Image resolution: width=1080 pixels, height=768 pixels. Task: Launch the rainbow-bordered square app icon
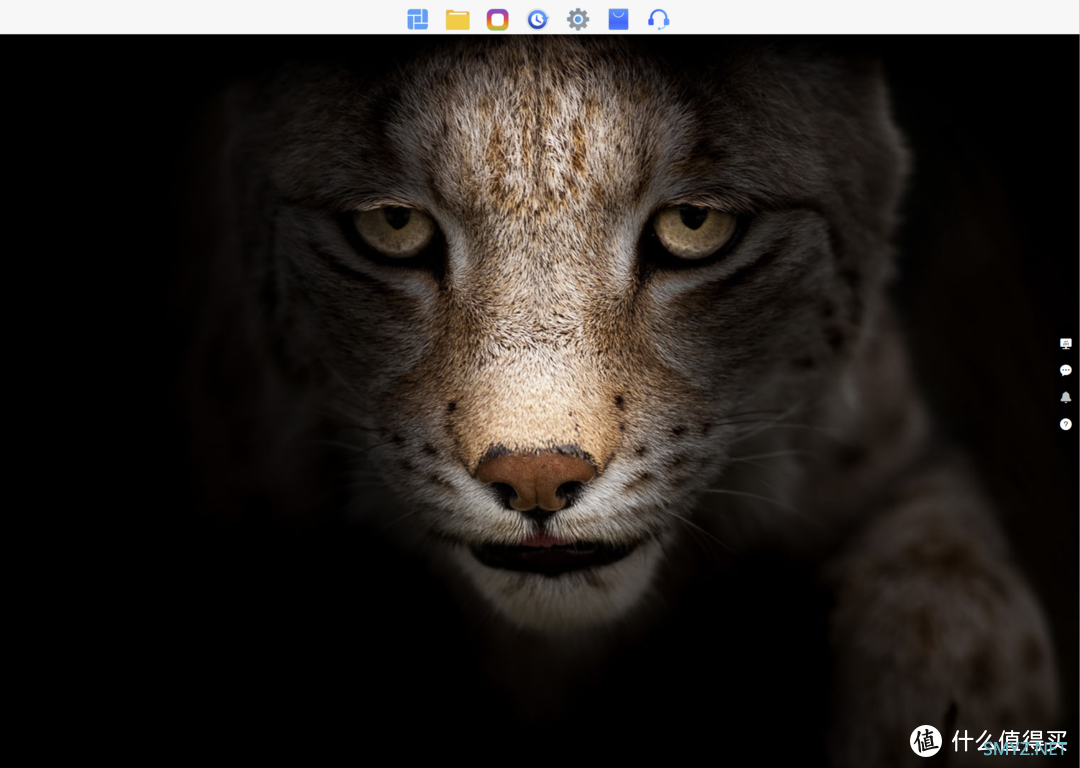[497, 19]
